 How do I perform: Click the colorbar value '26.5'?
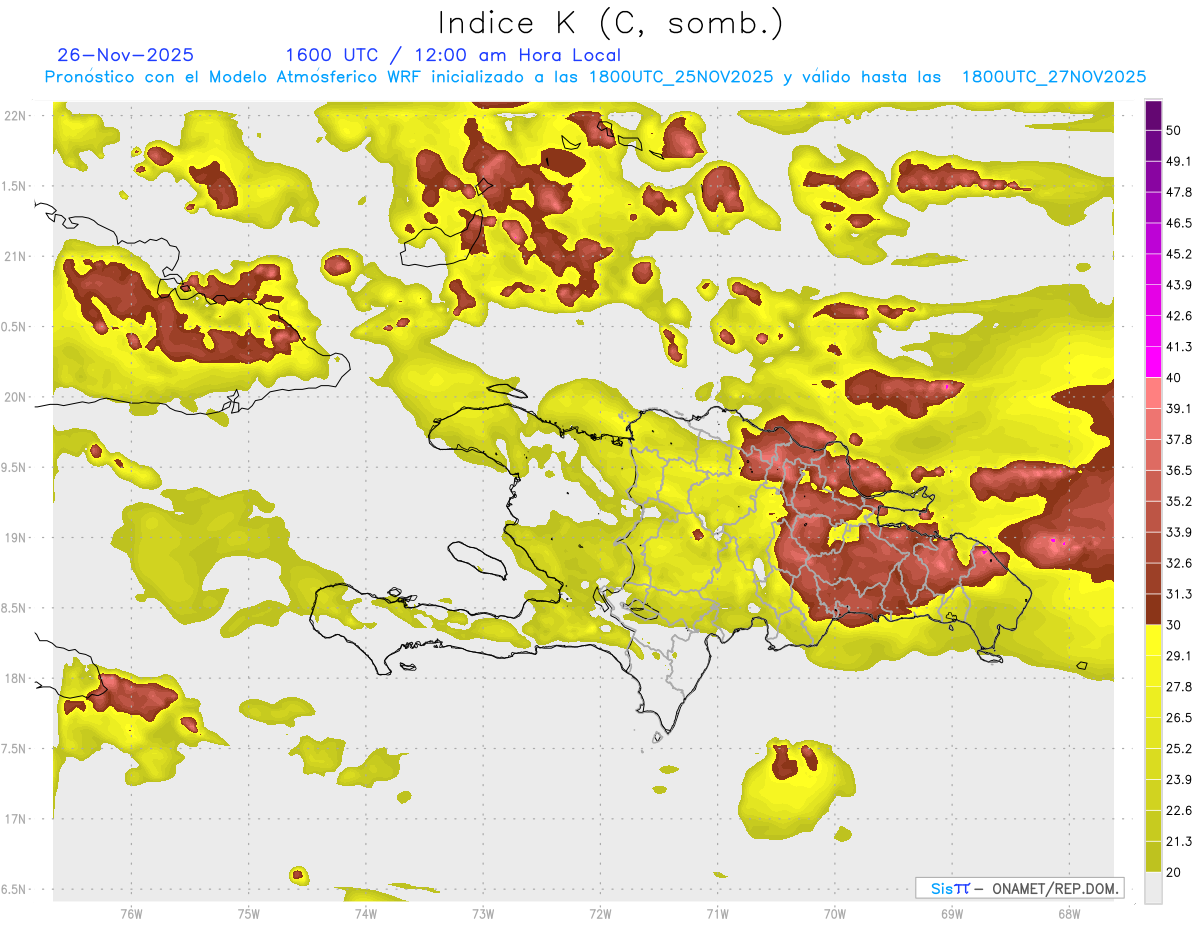point(1178,718)
